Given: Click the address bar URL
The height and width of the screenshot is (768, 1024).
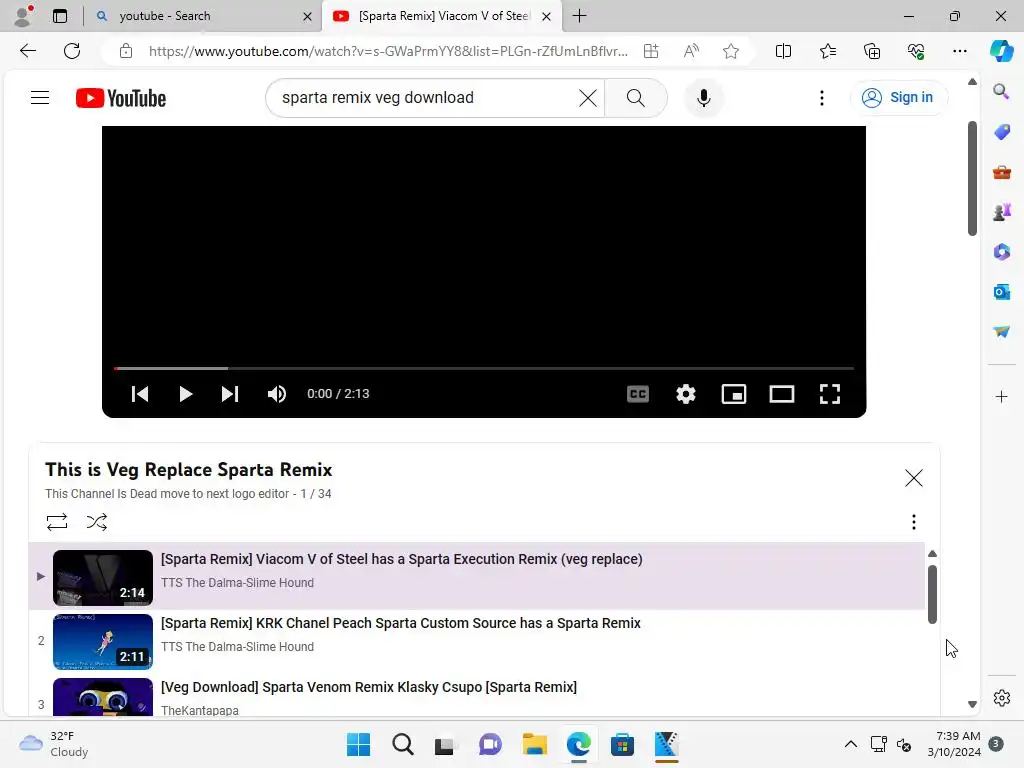Looking at the screenshot, I should (388, 51).
